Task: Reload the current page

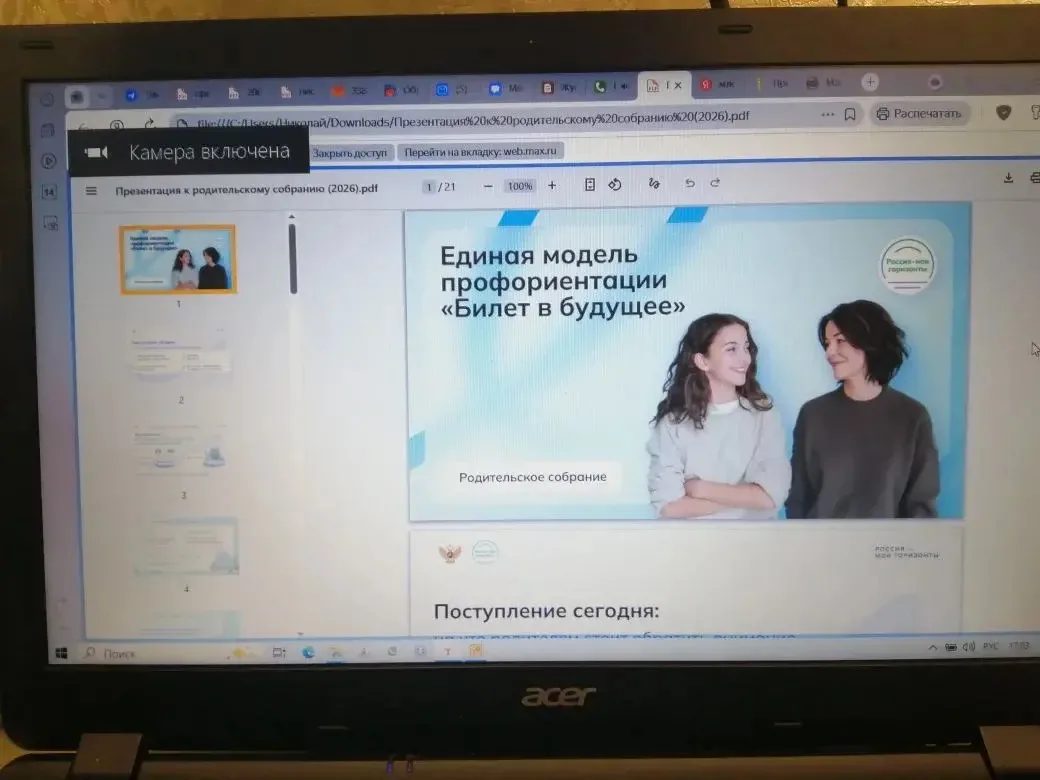Action: (x=150, y=124)
